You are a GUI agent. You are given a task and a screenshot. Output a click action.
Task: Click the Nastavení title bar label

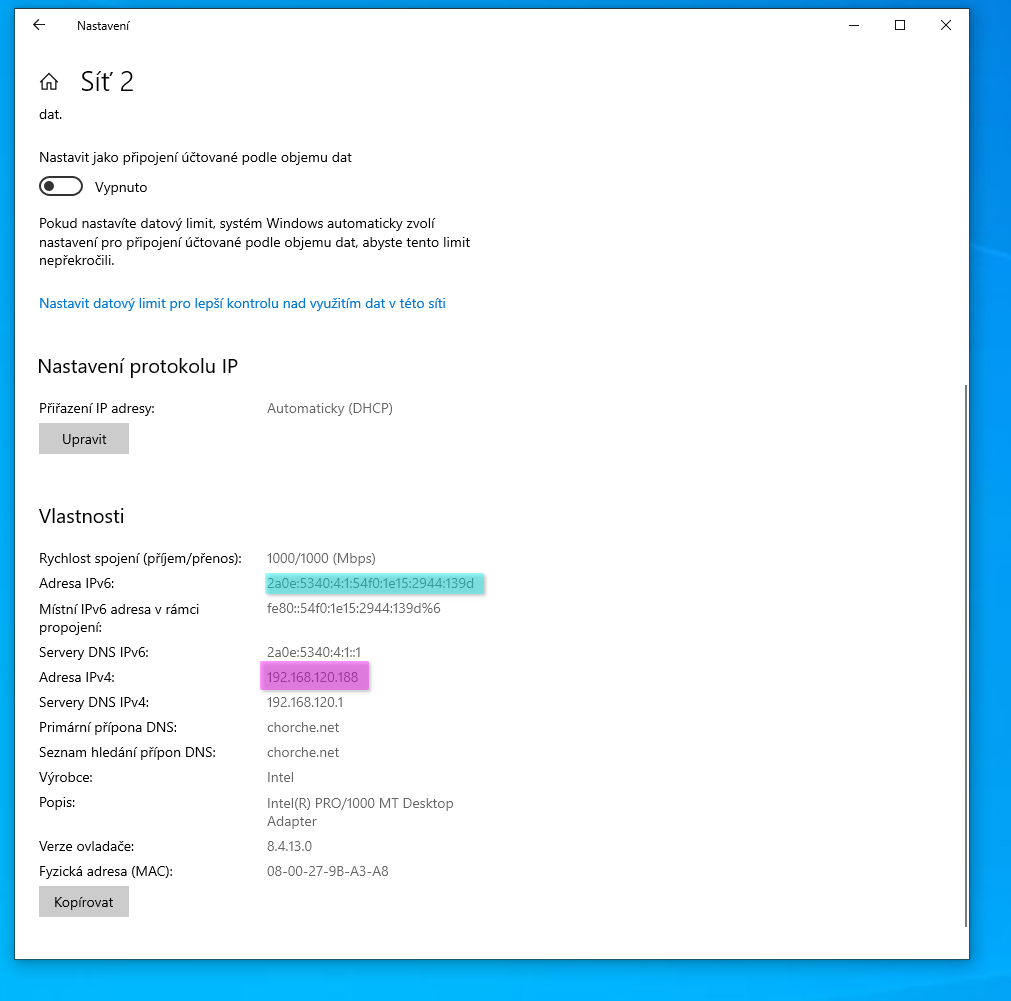coord(103,25)
